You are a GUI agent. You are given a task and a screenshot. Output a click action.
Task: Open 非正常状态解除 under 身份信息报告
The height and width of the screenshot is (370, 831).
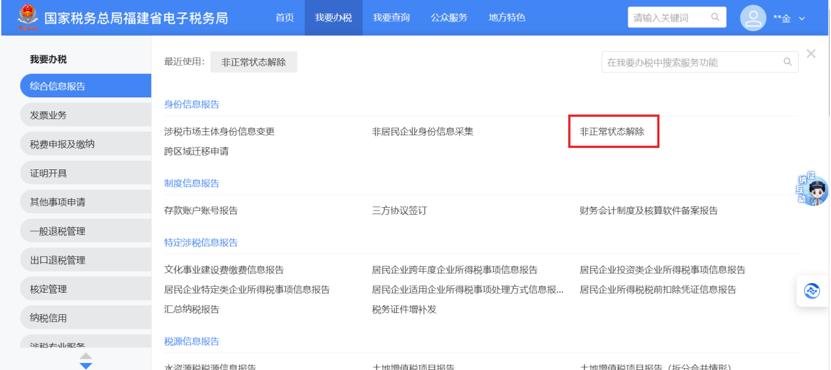click(612, 132)
